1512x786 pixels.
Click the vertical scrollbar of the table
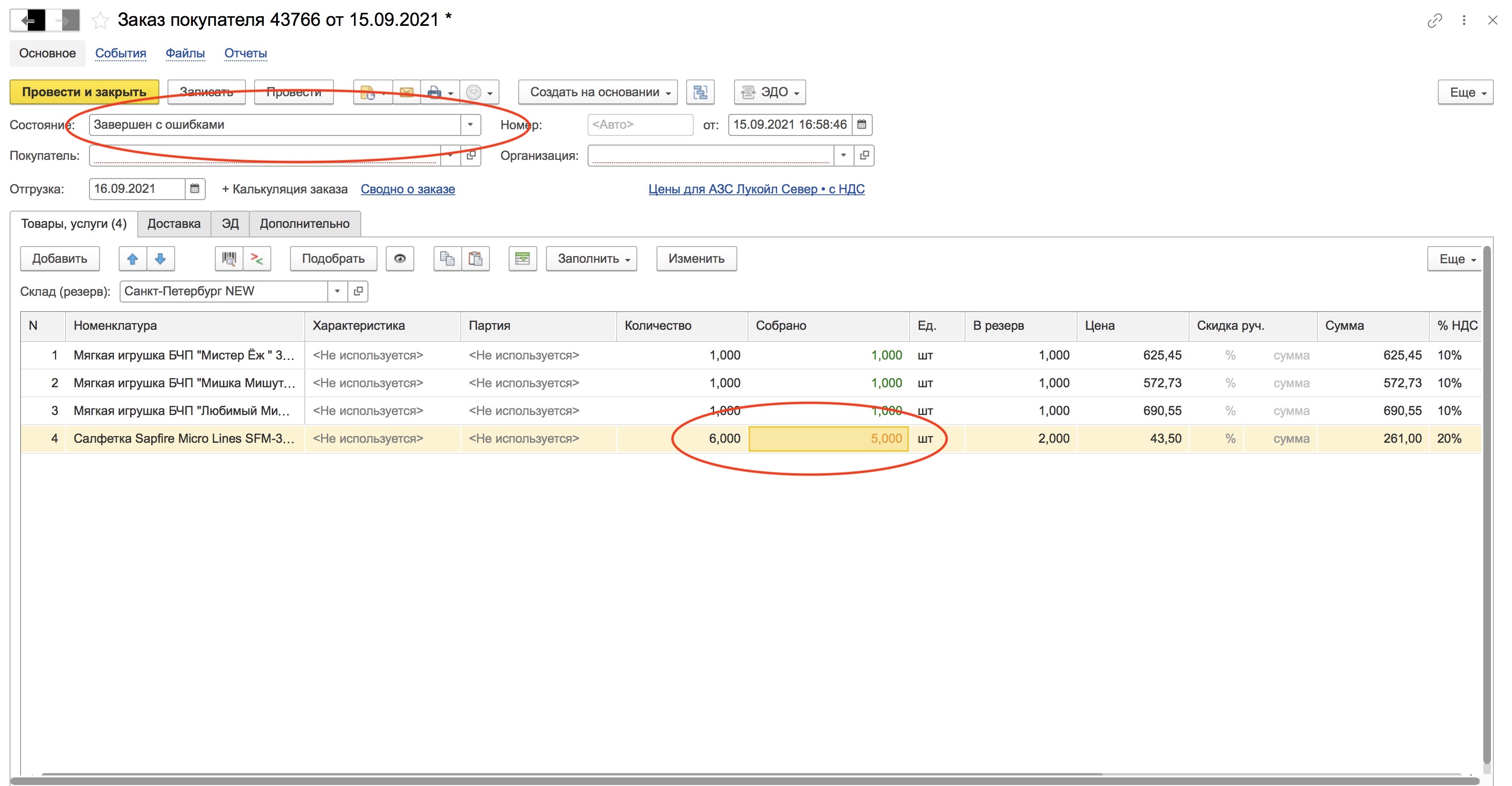pos(1487,505)
